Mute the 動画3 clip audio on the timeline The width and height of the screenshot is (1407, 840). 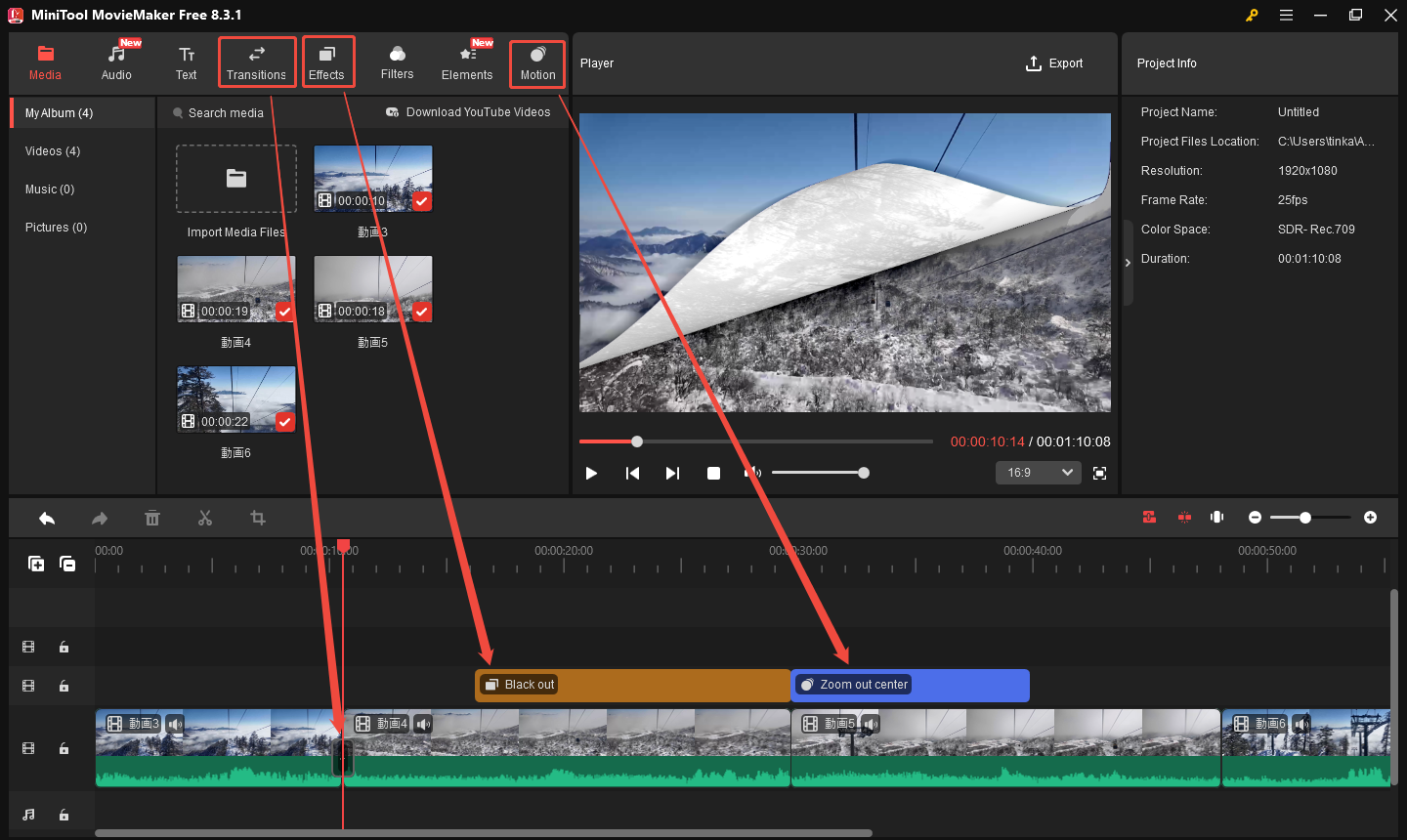pos(175,724)
